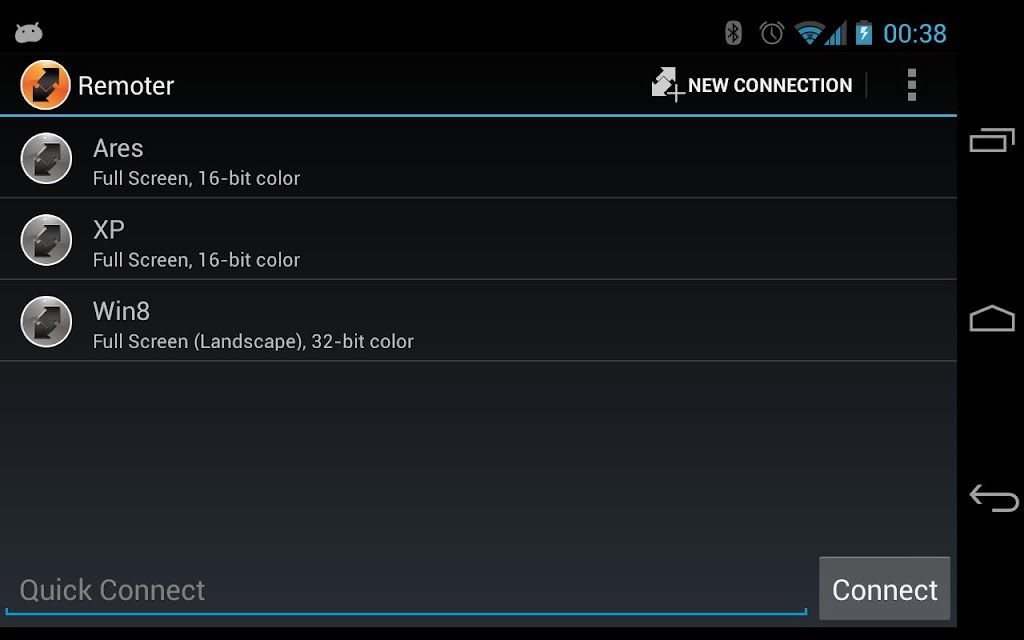Viewport: 1024px width, 640px height.
Task: Tap the Wi-Fi status icon
Action: tap(810, 33)
